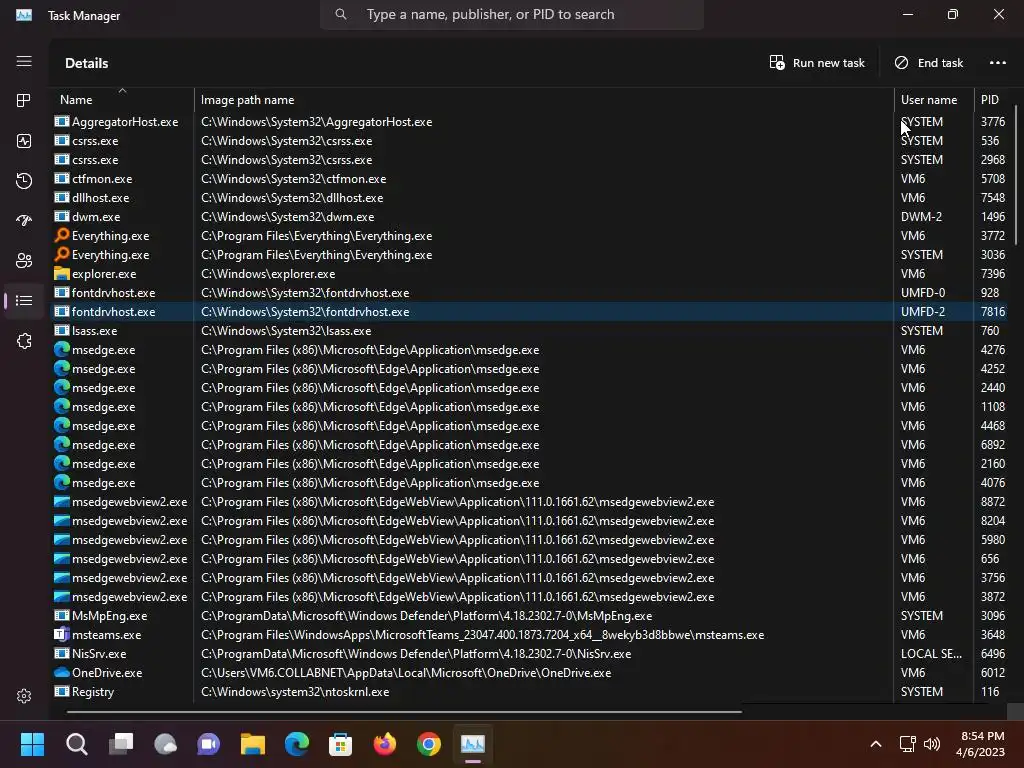Open Task Manager settings gear
Viewport: 1024px width, 768px height.
click(x=24, y=696)
